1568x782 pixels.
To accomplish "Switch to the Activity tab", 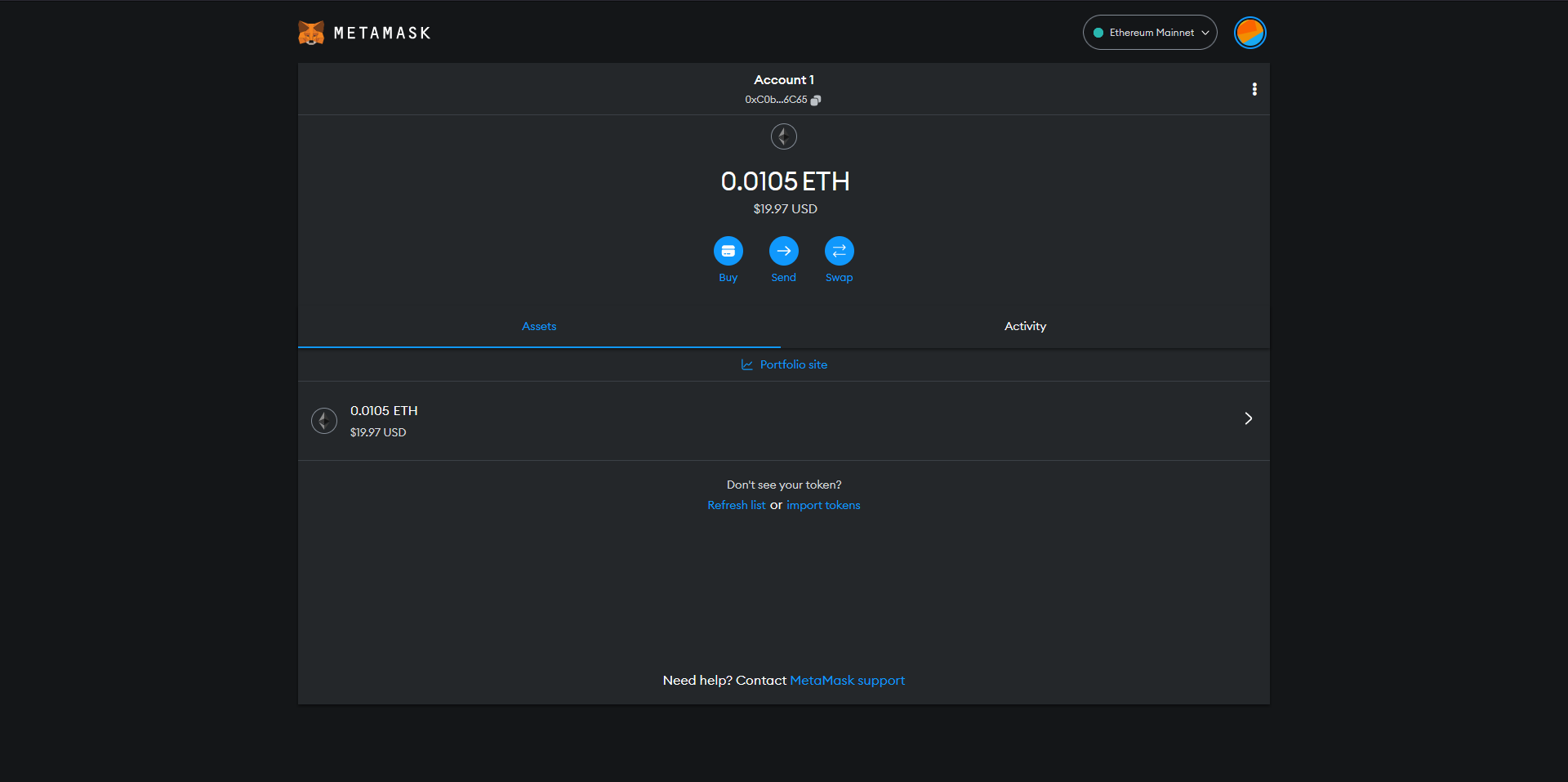I will (x=1025, y=326).
